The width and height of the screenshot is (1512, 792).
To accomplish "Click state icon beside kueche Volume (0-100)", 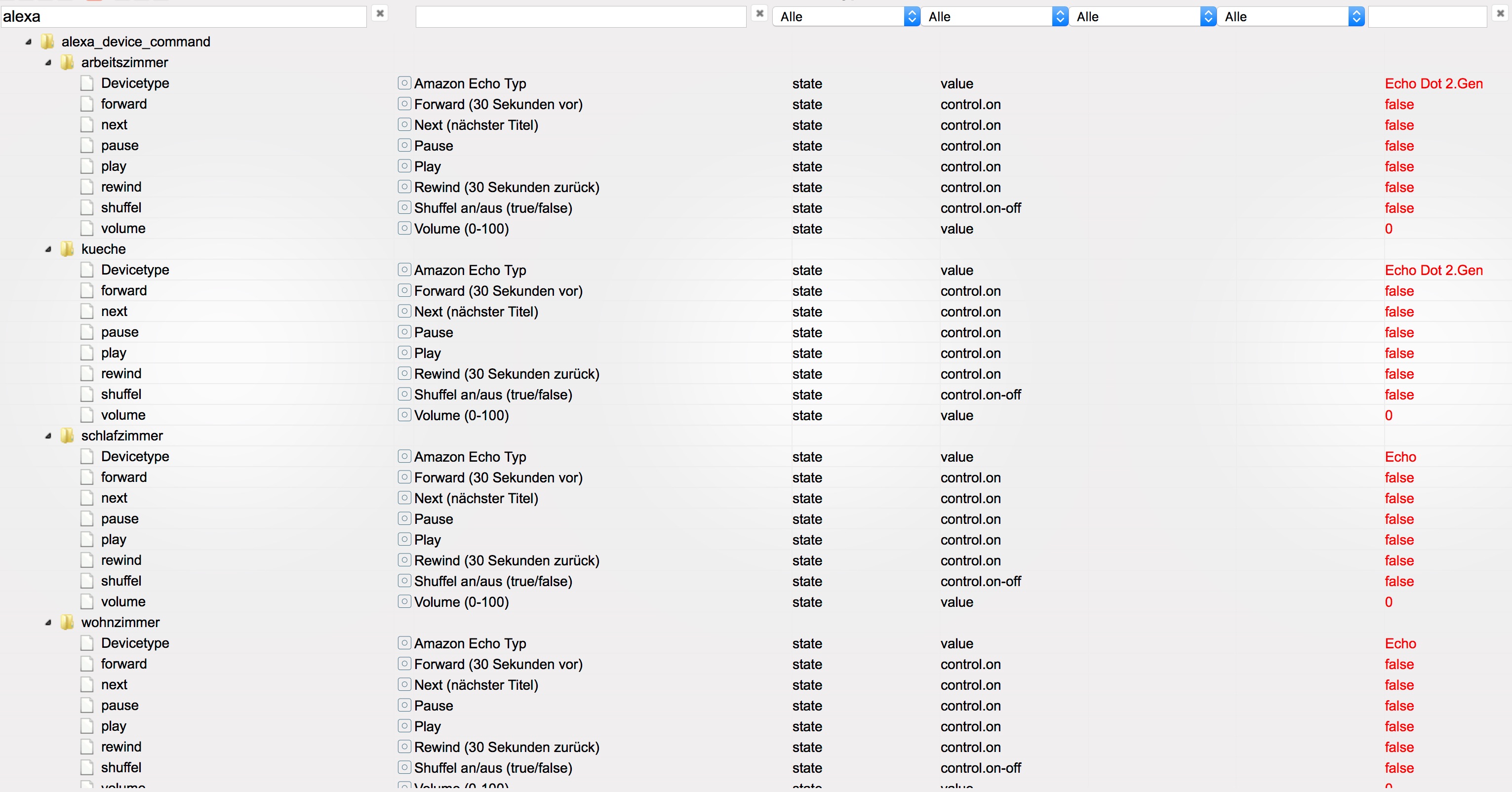I will click(x=404, y=414).
